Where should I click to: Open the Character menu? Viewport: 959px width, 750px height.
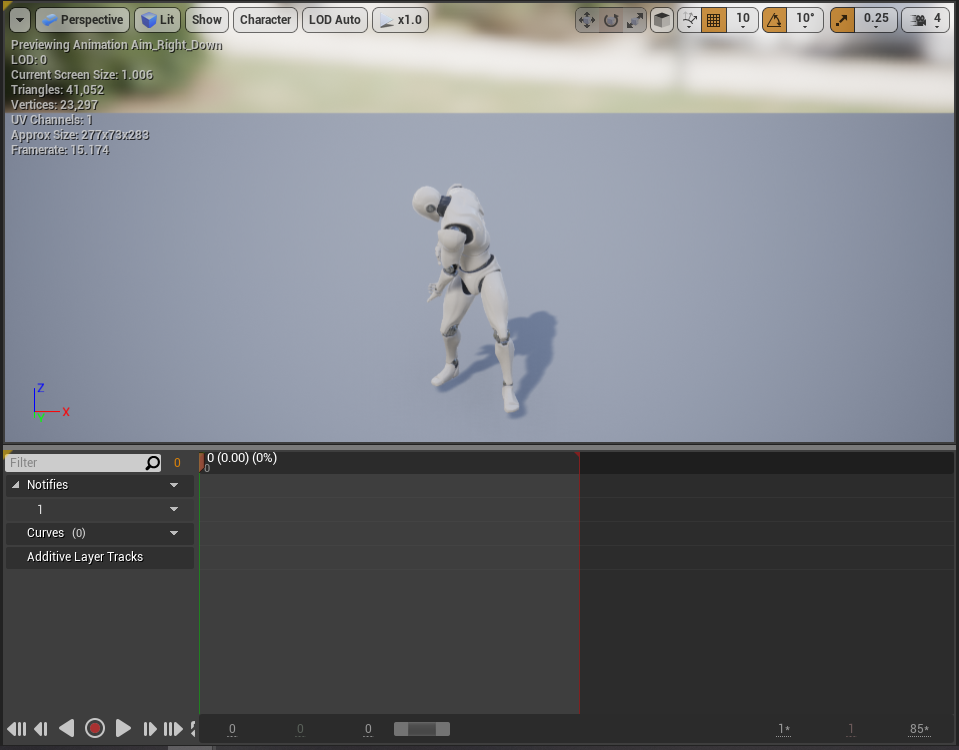[265, 20]
